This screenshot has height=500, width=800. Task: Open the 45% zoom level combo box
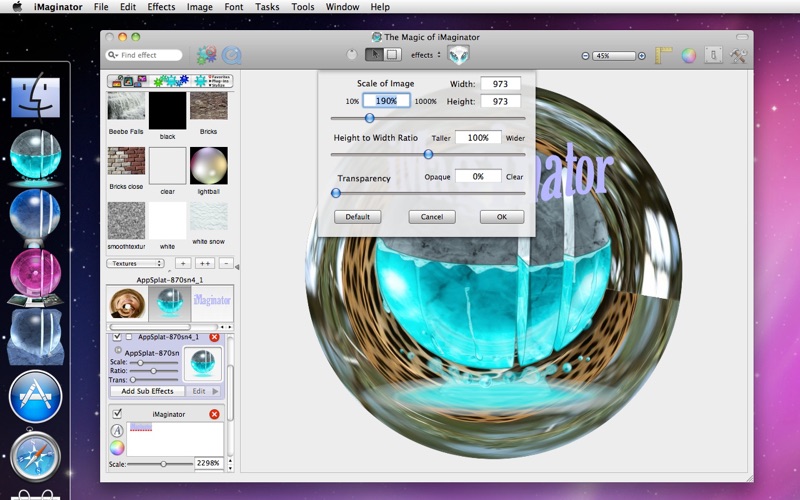coord(613,56)
